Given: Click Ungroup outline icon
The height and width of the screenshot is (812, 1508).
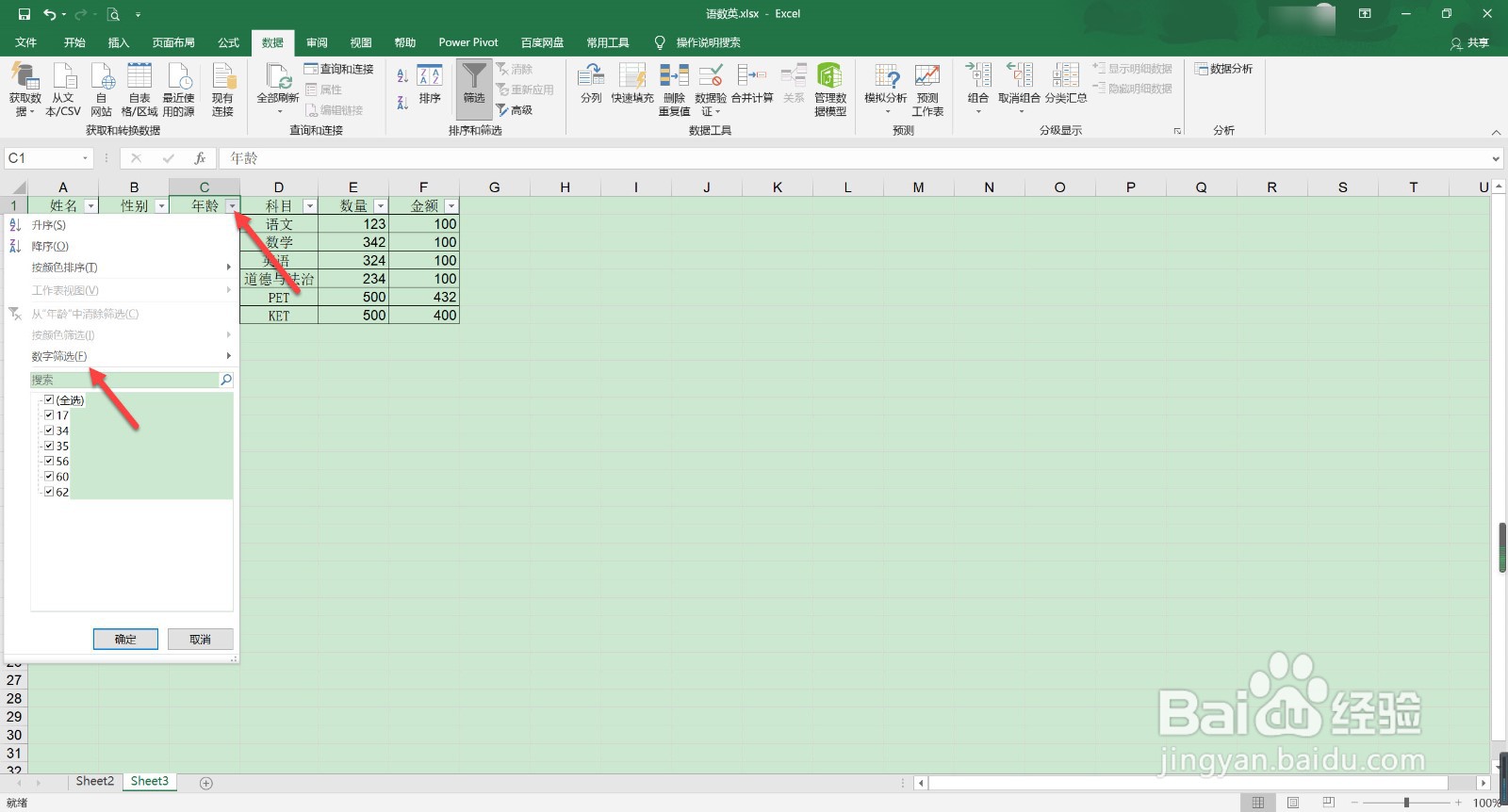Looking at the screenshot, I should point(1019,76).
